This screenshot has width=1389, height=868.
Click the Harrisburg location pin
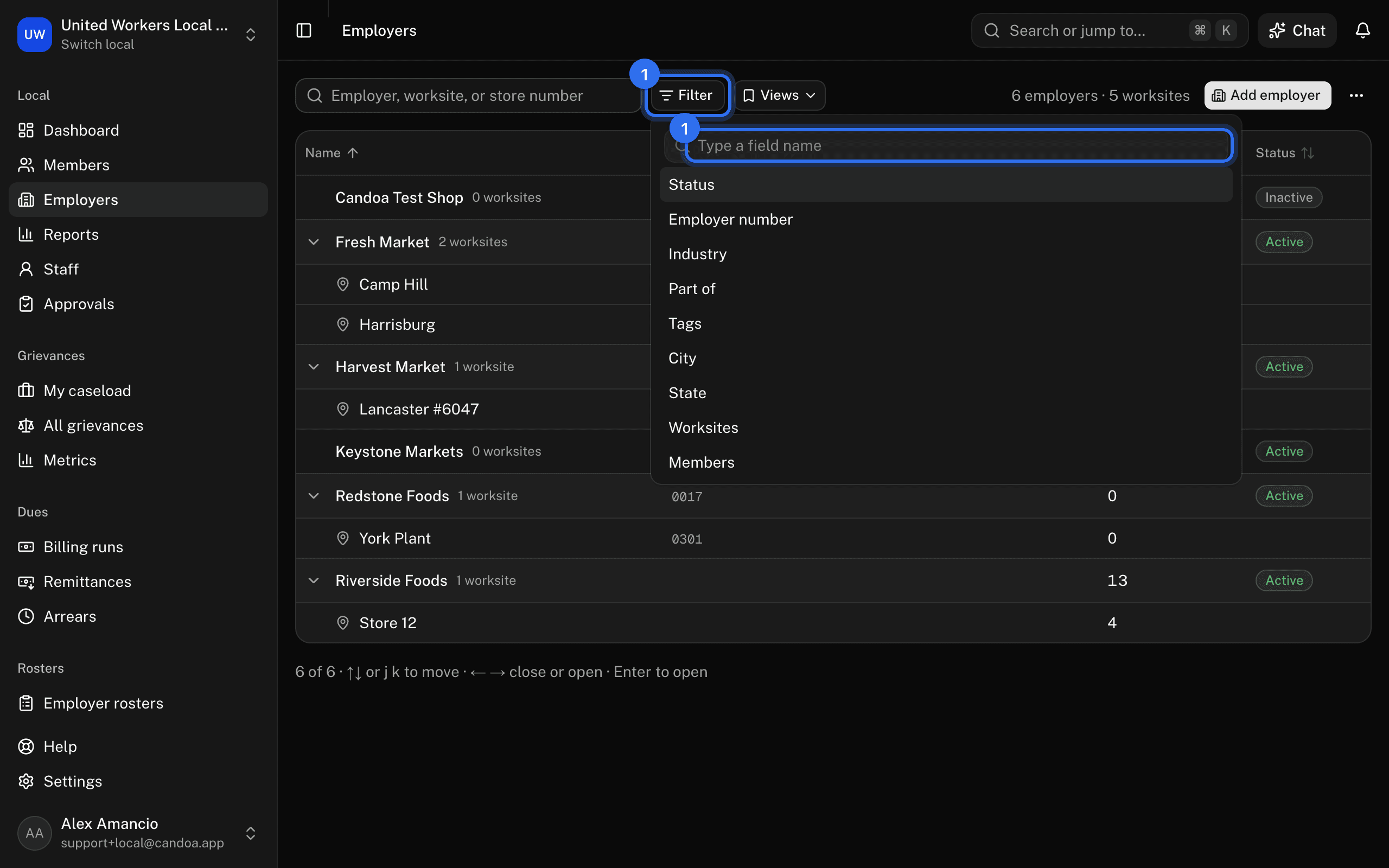(x=343, y=324)
